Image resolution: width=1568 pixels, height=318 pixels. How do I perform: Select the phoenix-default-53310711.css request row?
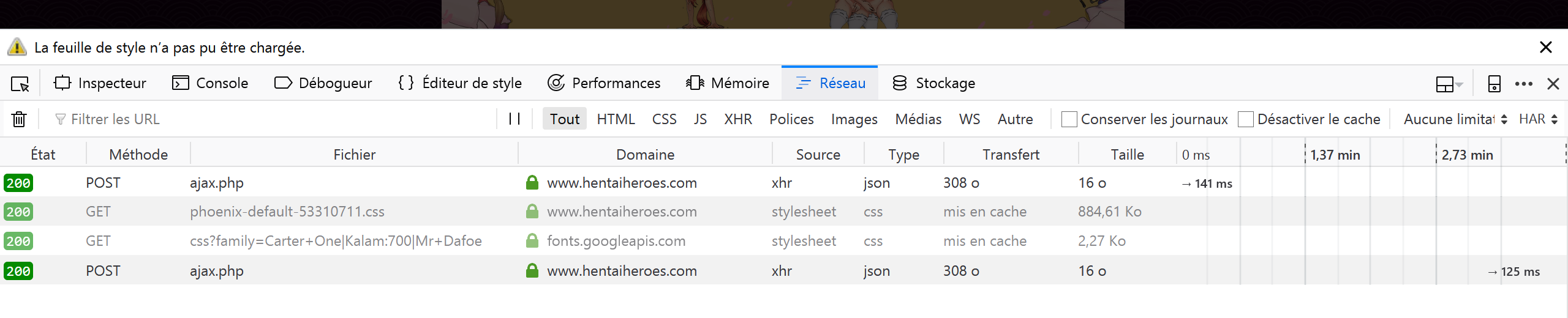pos(287,212)
